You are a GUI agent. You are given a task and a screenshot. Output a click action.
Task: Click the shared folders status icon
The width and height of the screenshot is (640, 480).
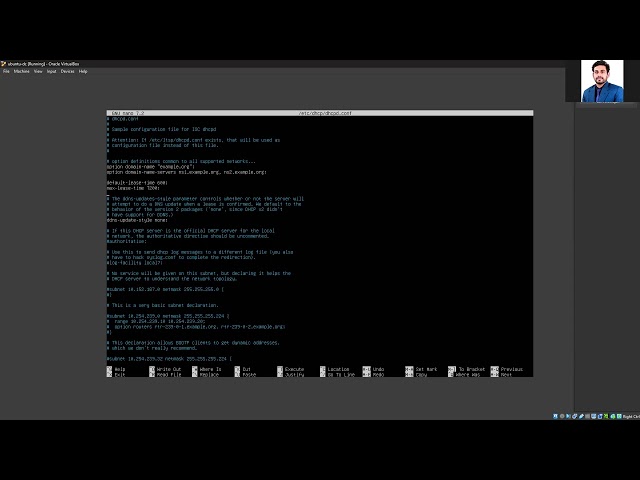pyautogui.click(x=587, y=416)
